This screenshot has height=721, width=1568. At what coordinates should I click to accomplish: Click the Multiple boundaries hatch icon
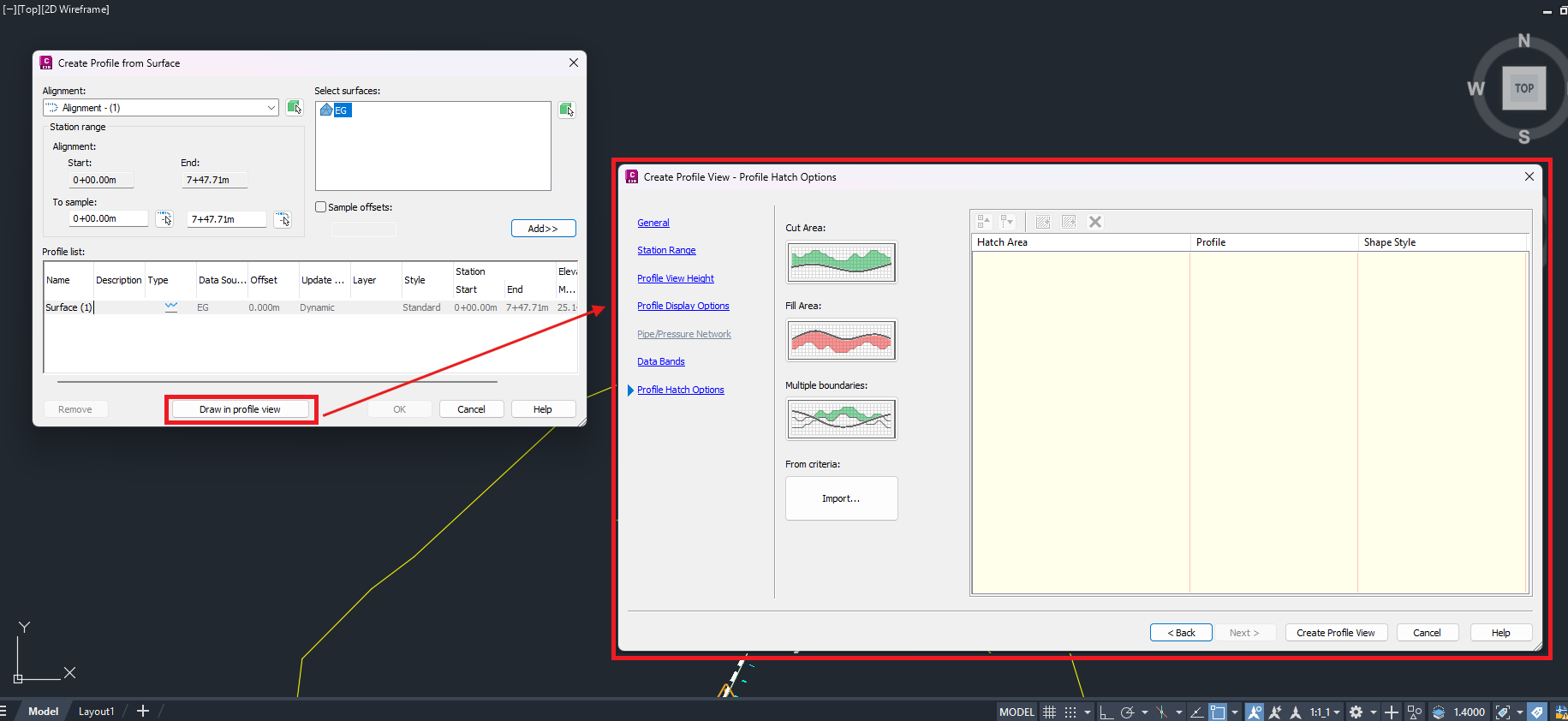click(x=841, y=420)
